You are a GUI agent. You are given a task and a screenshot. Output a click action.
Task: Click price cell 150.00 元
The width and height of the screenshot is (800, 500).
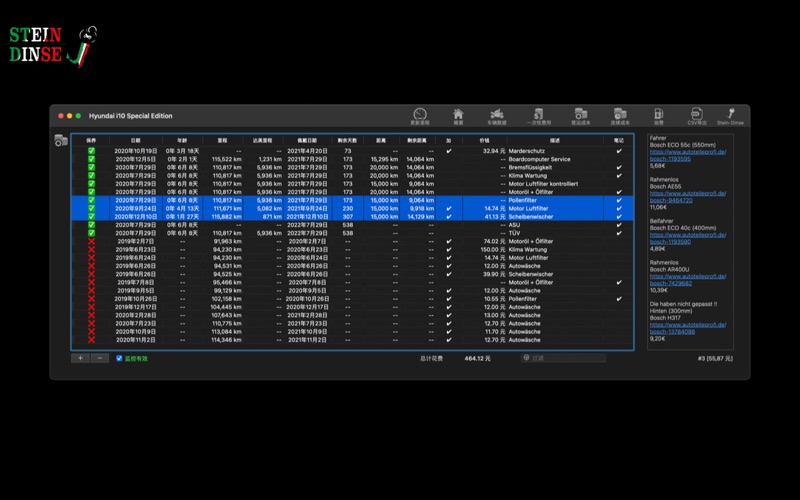point(493,249)
